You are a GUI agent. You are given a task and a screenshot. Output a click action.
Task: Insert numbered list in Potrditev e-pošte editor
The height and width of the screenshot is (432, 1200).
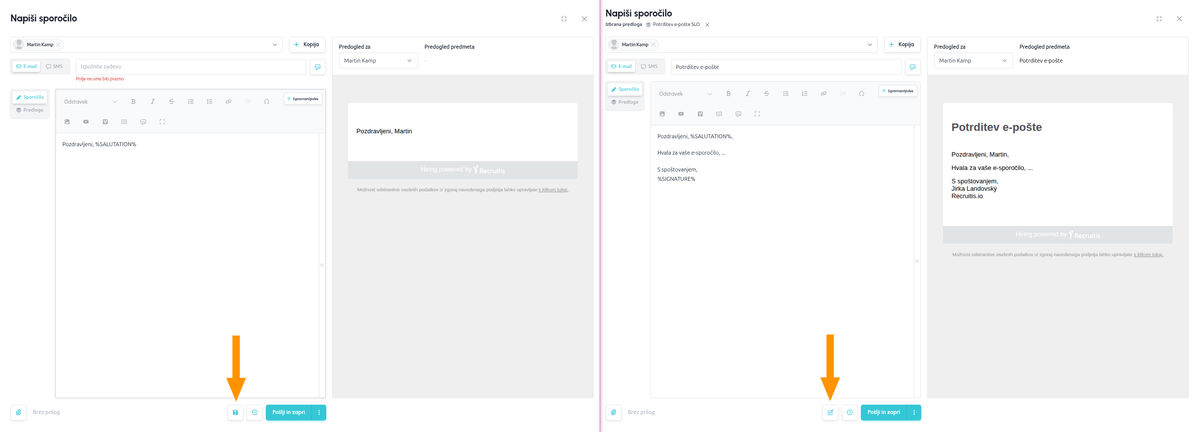click(804, 93)
